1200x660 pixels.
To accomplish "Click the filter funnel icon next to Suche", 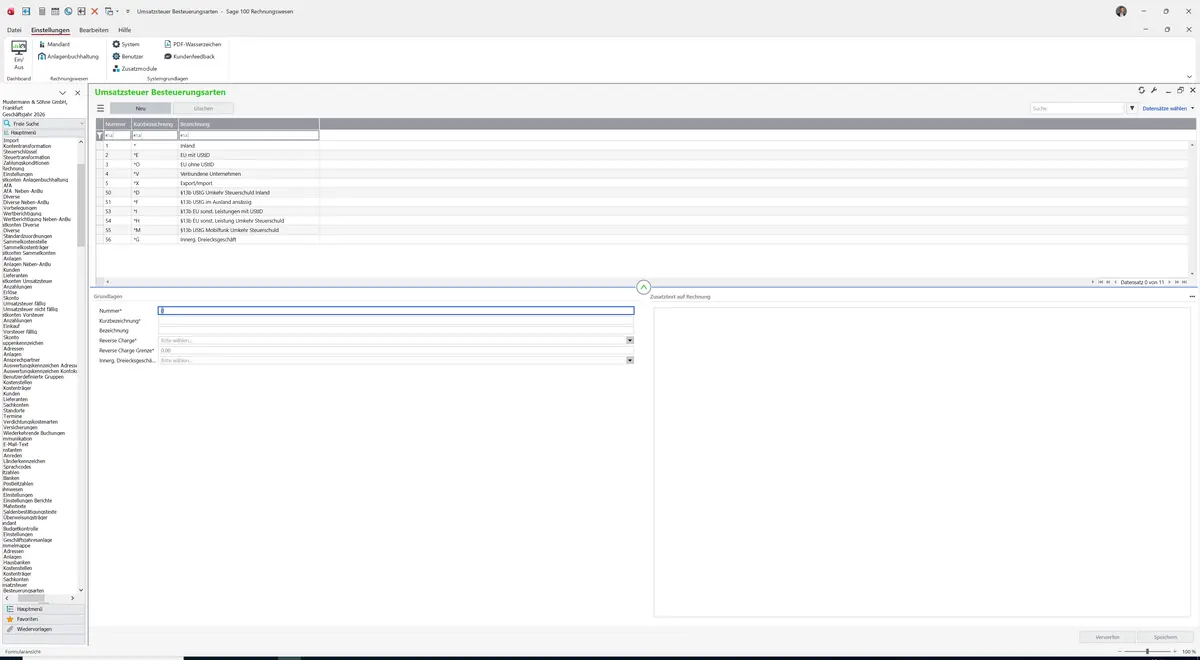I will (1132, 108).
